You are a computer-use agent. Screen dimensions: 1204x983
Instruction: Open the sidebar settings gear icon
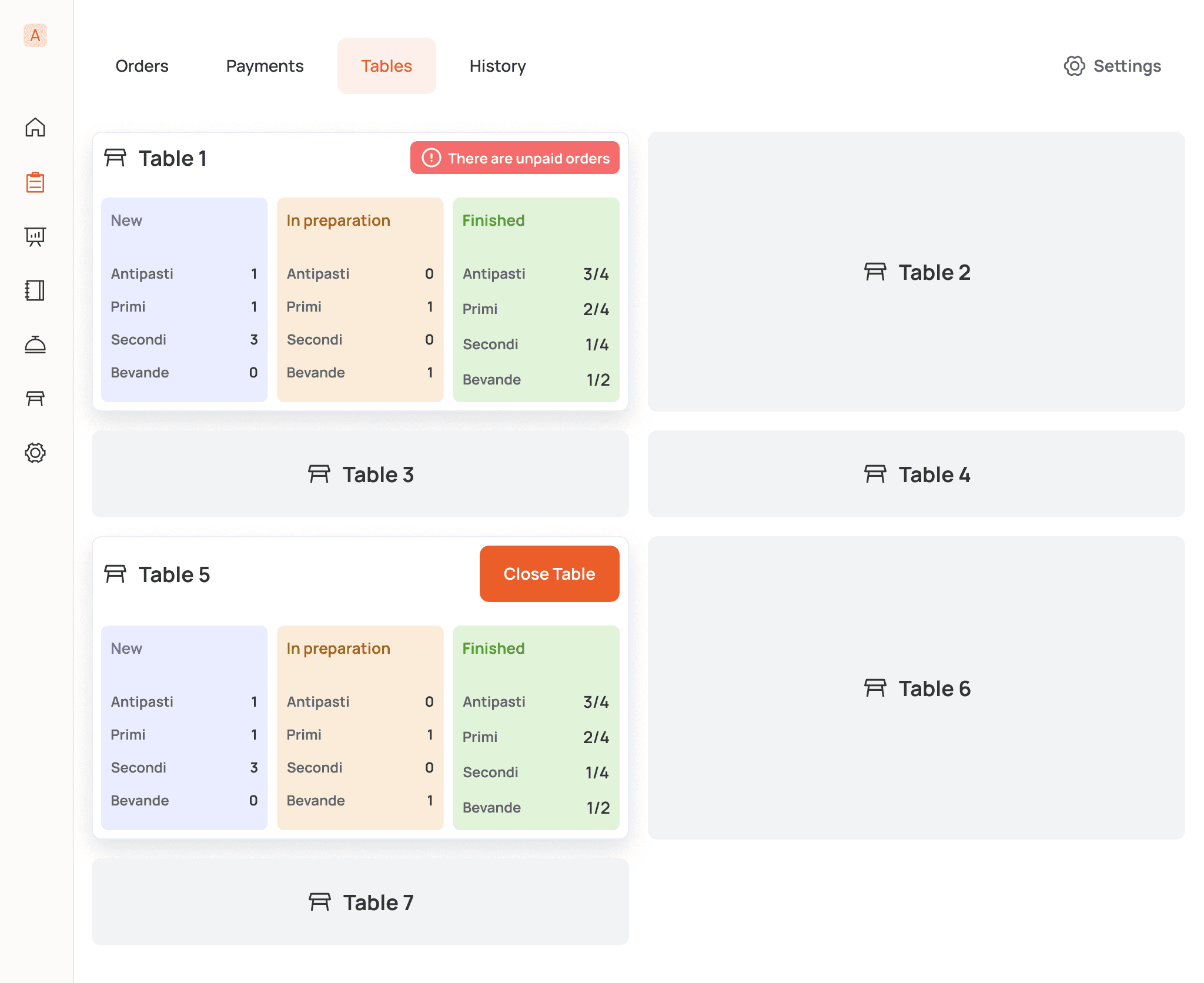coord(35,453)
